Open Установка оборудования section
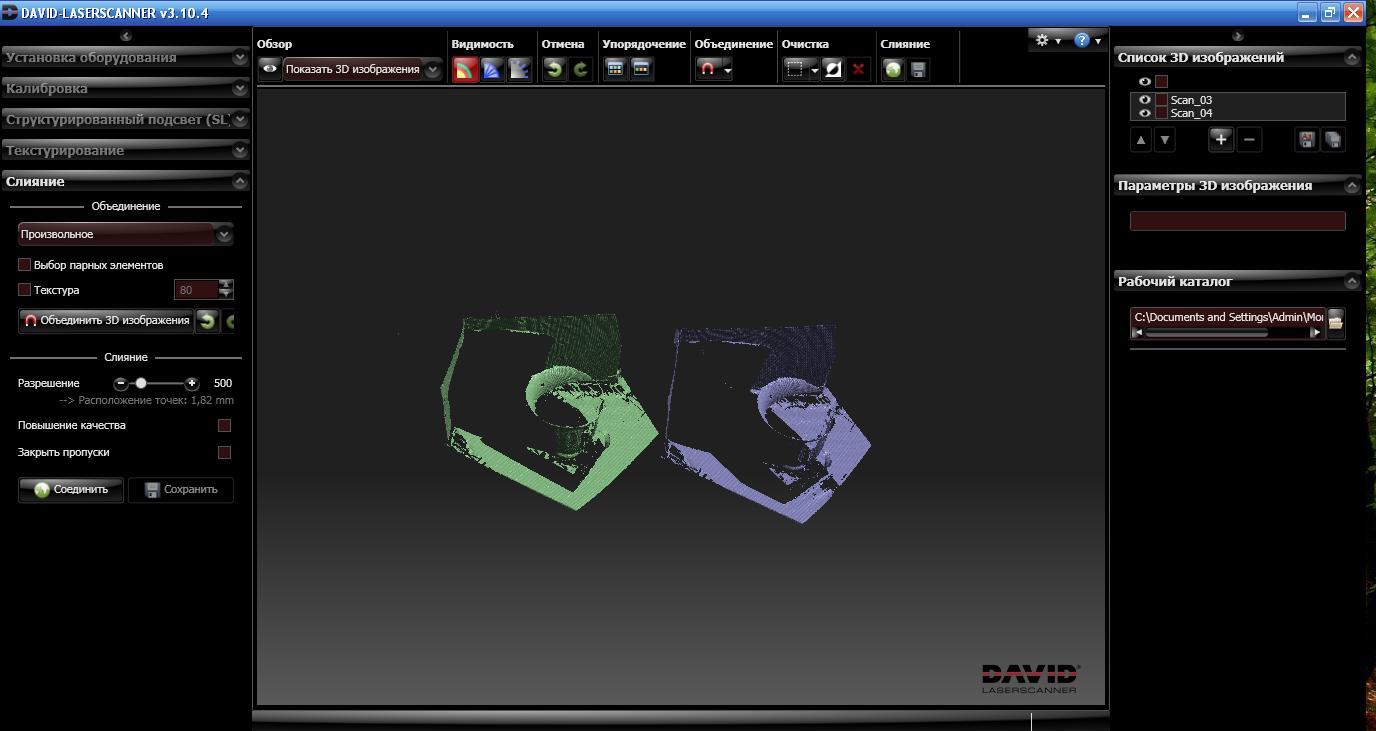 [125, 57]
